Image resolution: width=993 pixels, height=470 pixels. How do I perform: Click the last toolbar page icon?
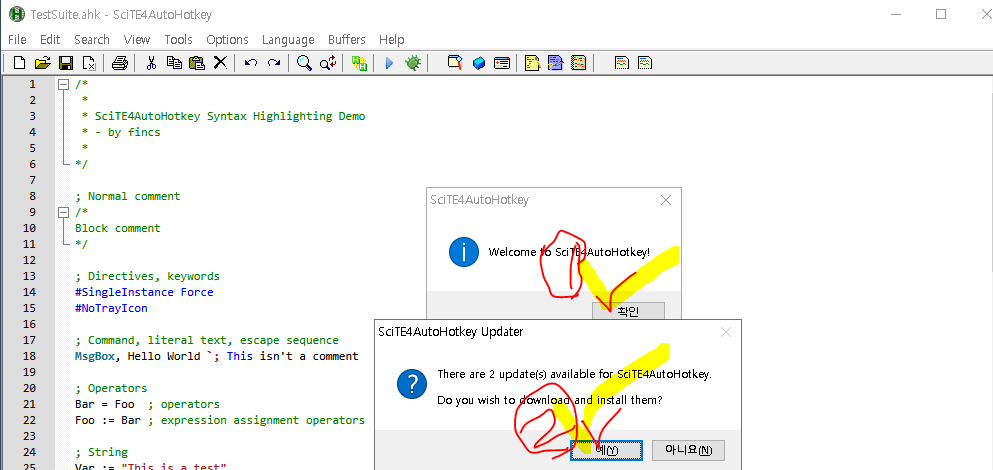click(x=645, y=63)
